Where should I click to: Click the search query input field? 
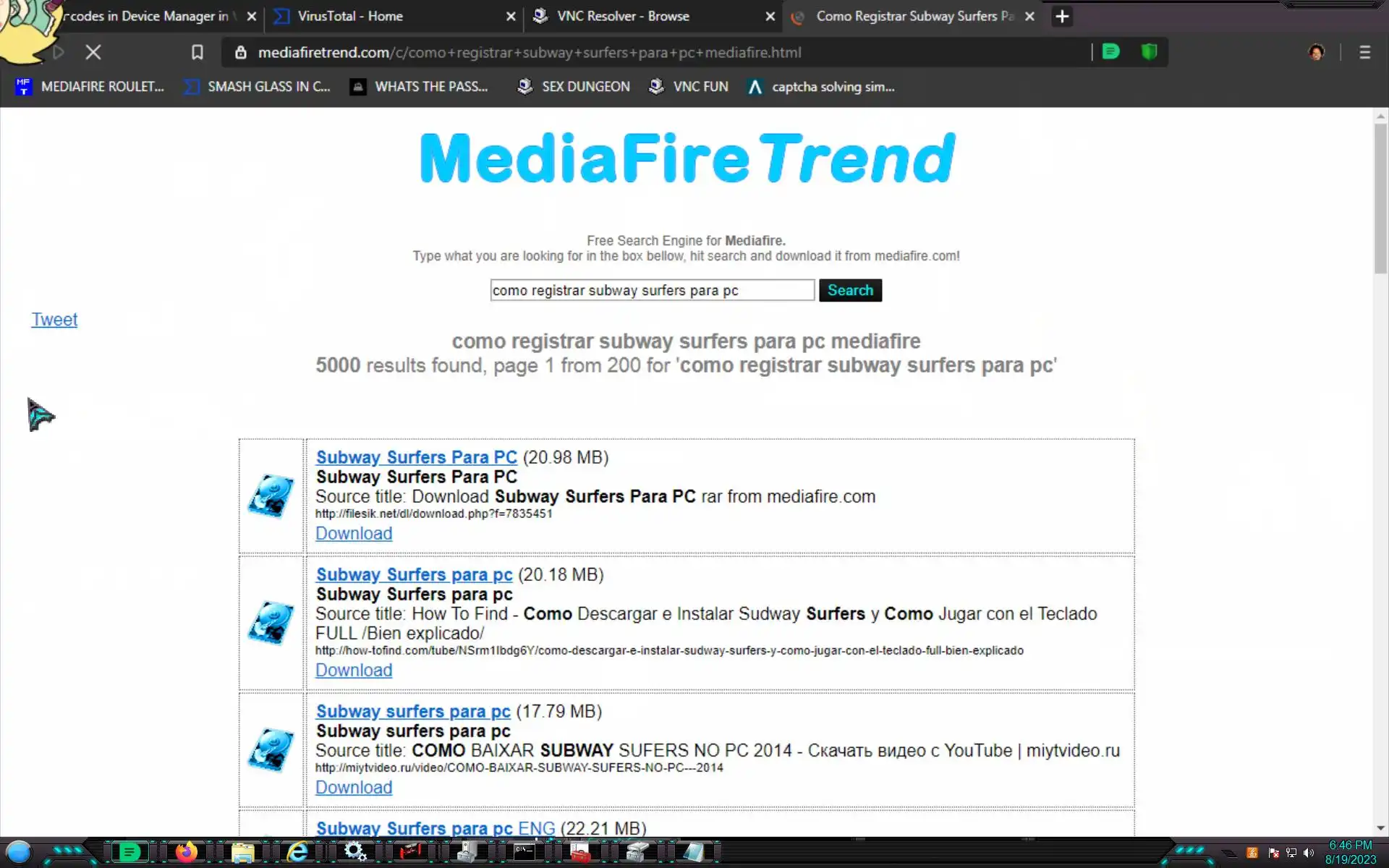pos(651,290)
